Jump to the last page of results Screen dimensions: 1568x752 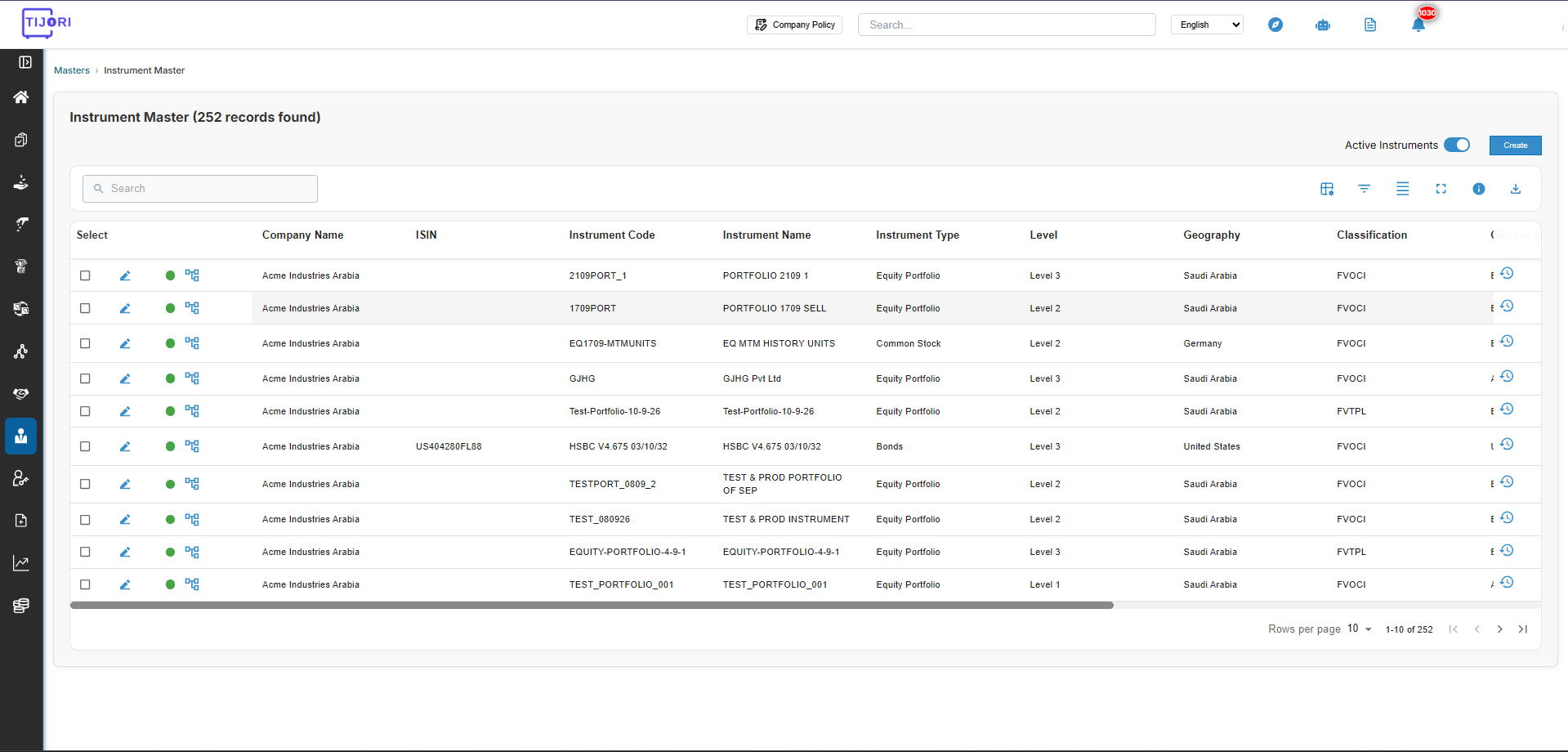click(x=1523, y=629)
